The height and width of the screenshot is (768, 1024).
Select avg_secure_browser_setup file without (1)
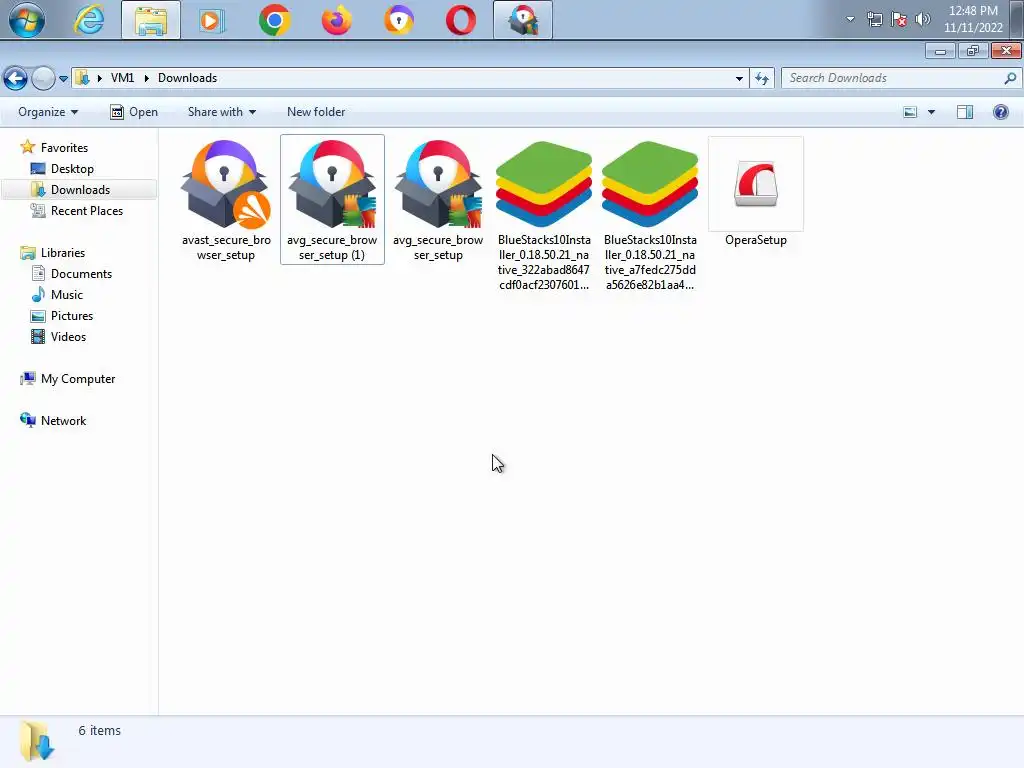(x=438, y=199)
